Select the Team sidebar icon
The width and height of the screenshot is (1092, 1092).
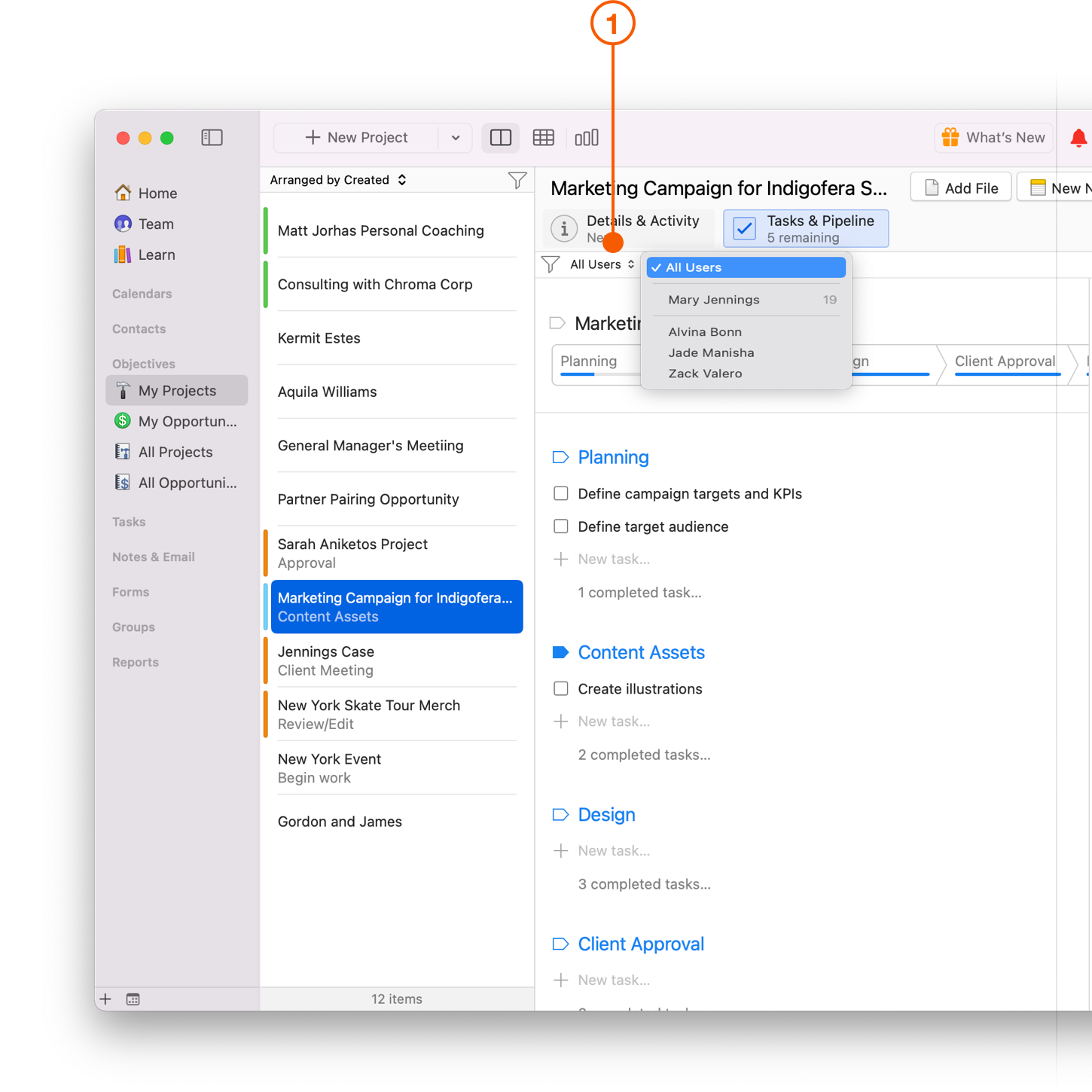(x=123, y=224)
